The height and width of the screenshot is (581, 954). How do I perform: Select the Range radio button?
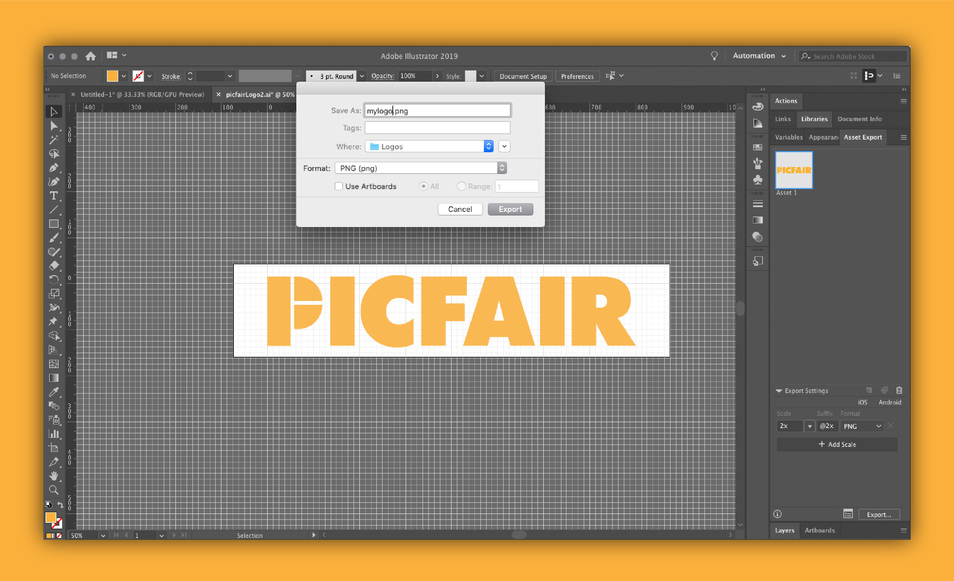coord(461,186)
